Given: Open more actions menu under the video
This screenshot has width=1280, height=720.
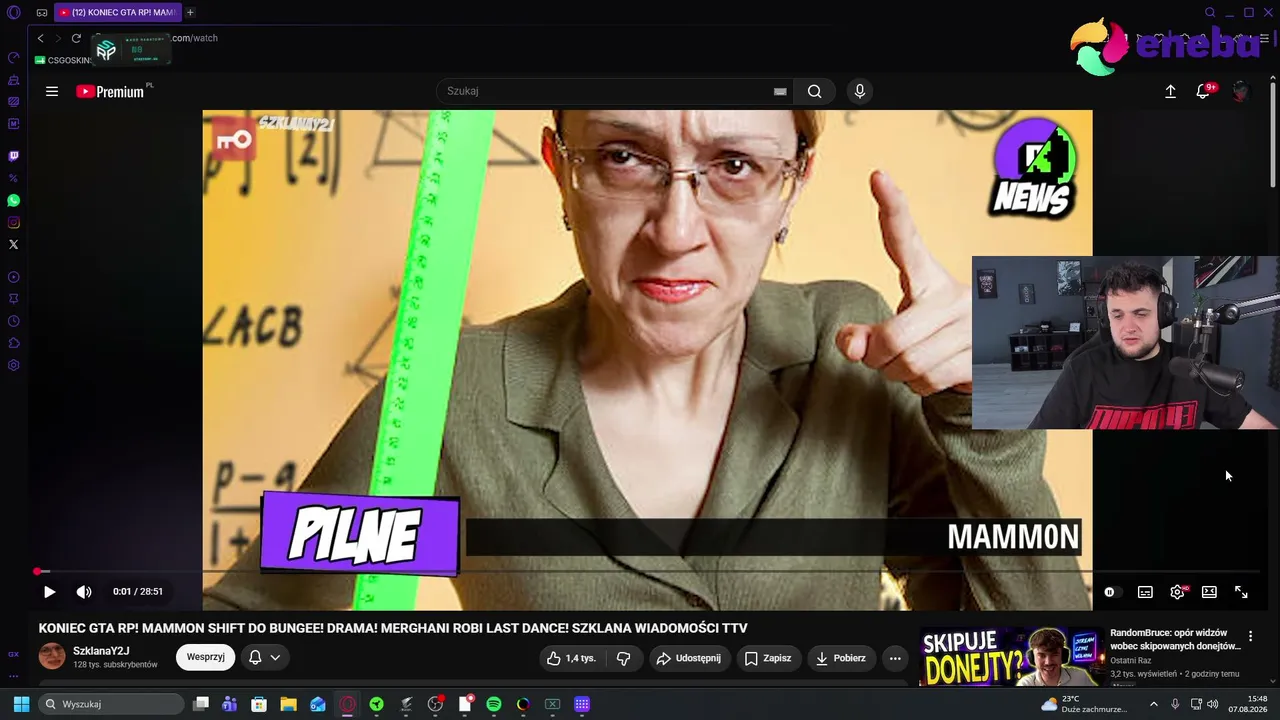Looking at the screenshot, I should pos(895,658).
